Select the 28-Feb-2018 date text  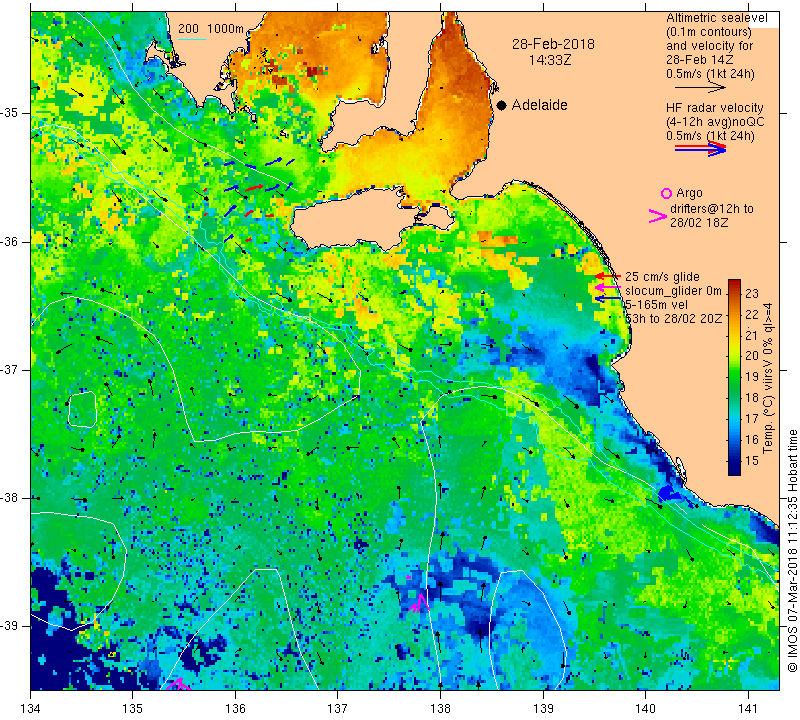pyautogui.click(x=553, y=44)
